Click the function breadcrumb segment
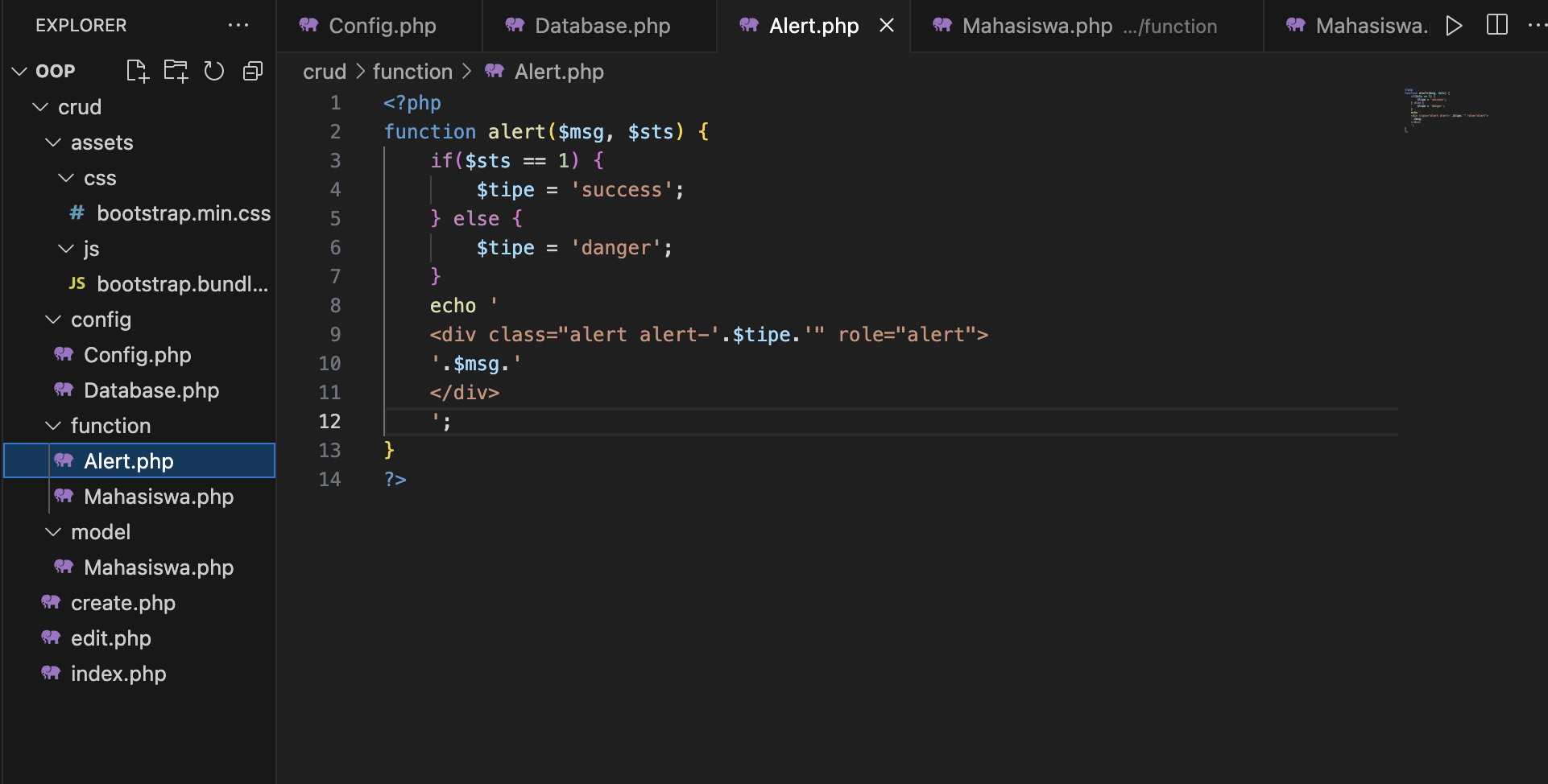The image size is (1548, 784). 412,72
